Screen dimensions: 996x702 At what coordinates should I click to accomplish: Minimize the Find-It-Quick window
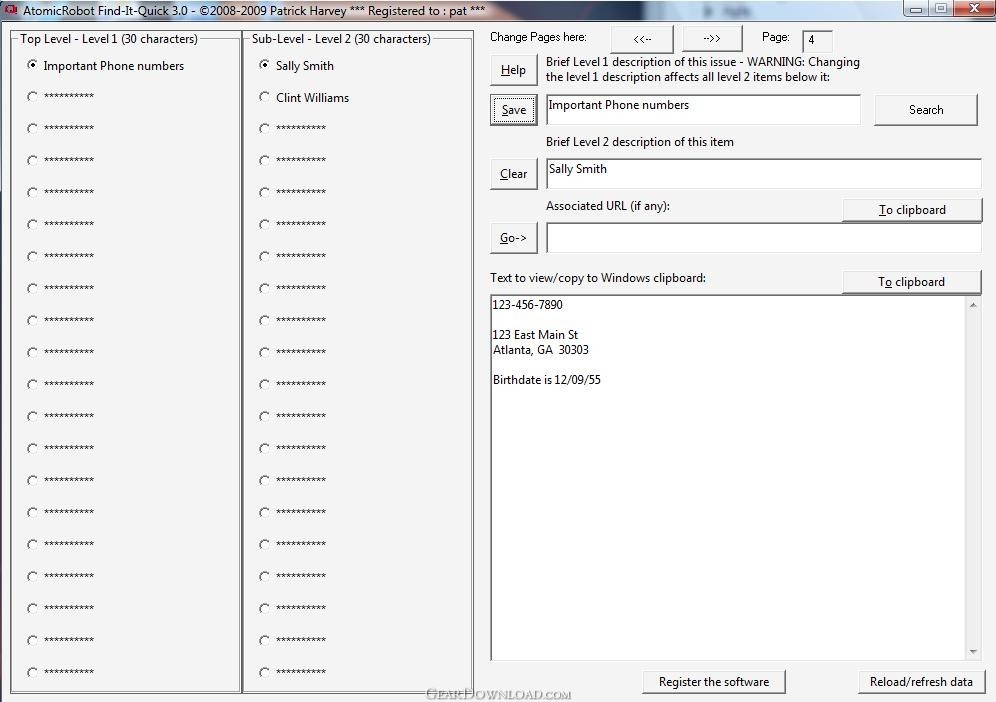[915, 9]
